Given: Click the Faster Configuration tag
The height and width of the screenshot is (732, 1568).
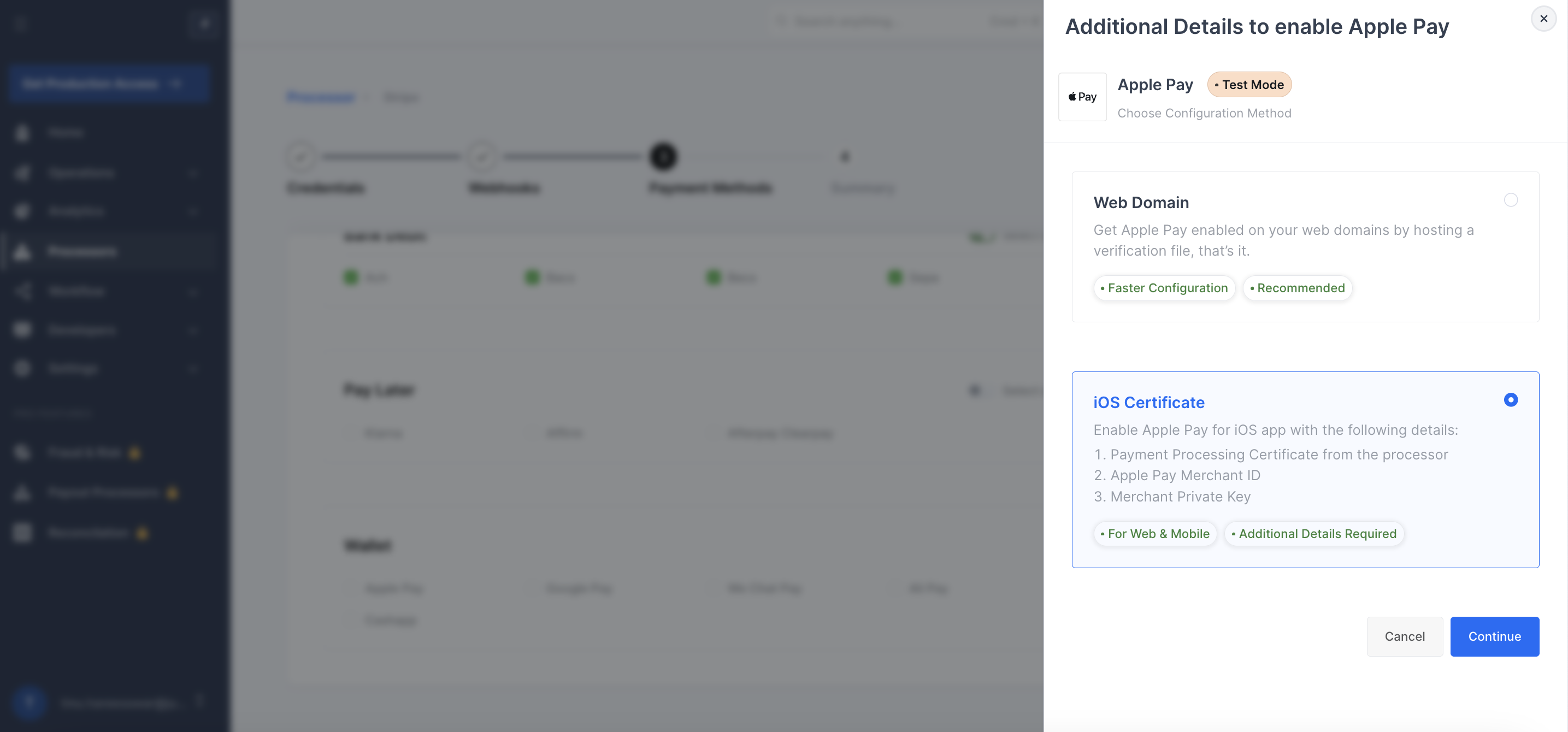Looking at the screenshot, I should coord(1164,288).
